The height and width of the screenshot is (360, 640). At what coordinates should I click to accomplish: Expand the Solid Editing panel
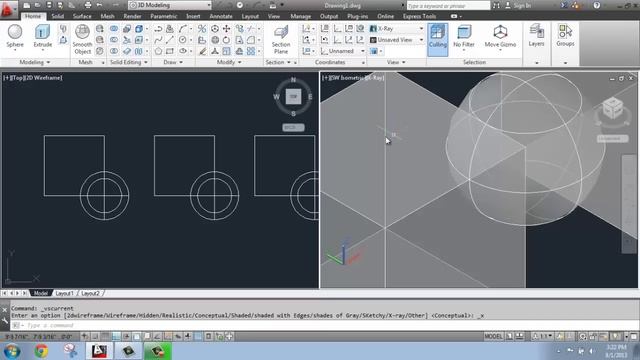(x=129, y=62)
